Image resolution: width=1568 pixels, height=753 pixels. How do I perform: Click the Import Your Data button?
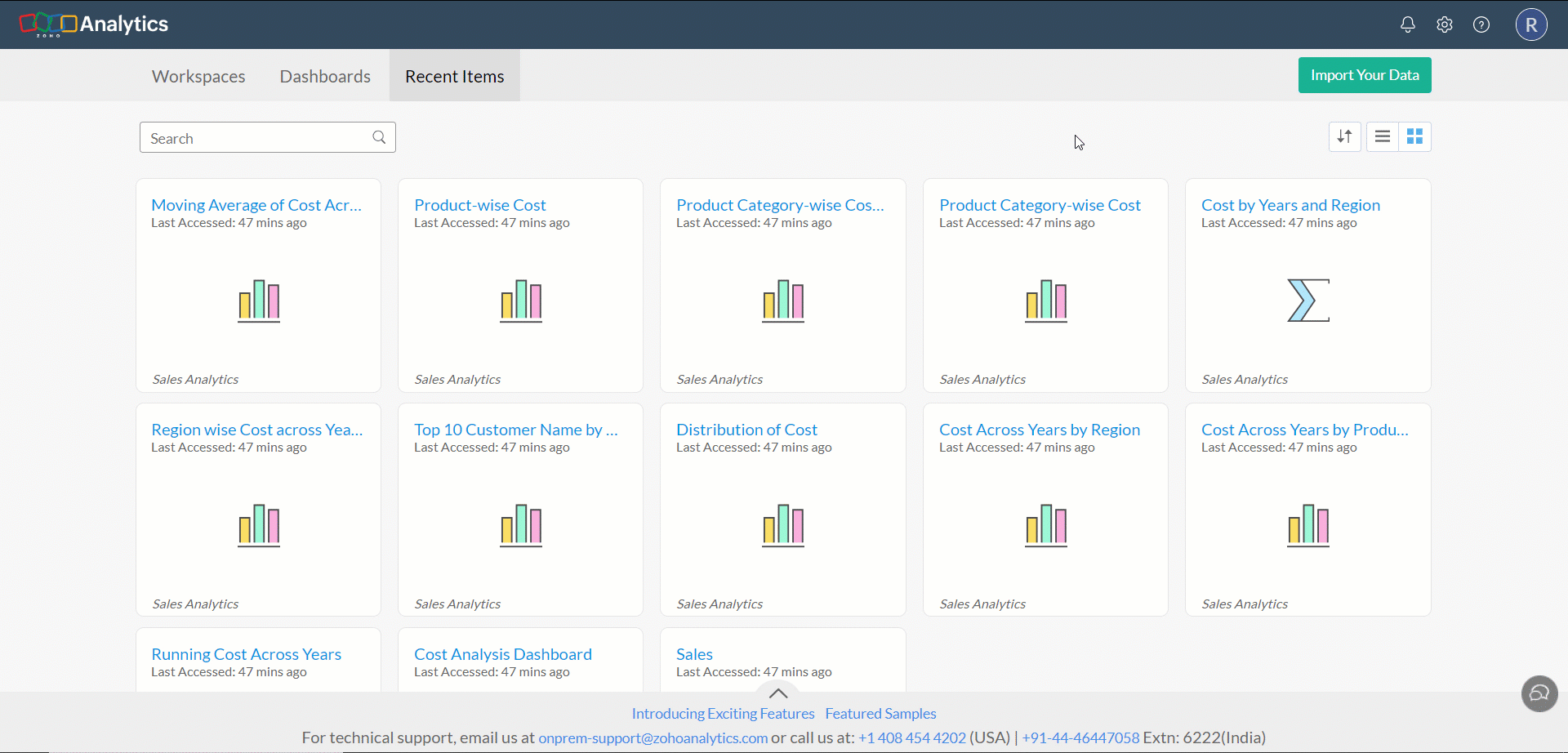pos(1365,75)
